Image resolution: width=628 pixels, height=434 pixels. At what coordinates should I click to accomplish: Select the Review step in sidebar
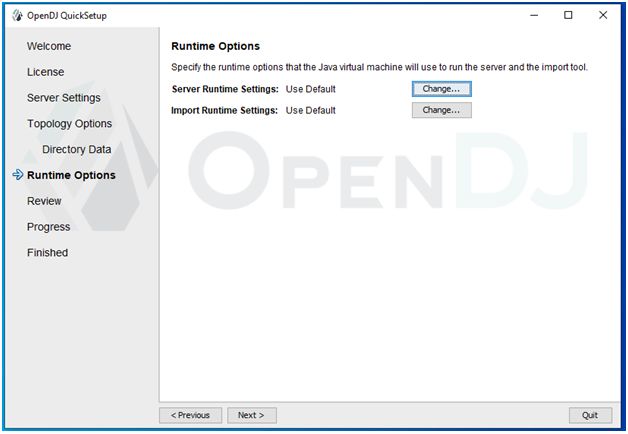coord(44,201)
